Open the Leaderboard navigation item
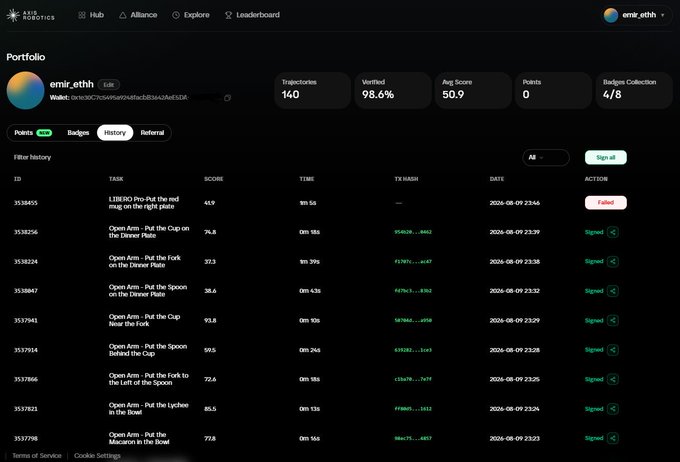Viewport: 680px width, 462px height. point(252,15)
